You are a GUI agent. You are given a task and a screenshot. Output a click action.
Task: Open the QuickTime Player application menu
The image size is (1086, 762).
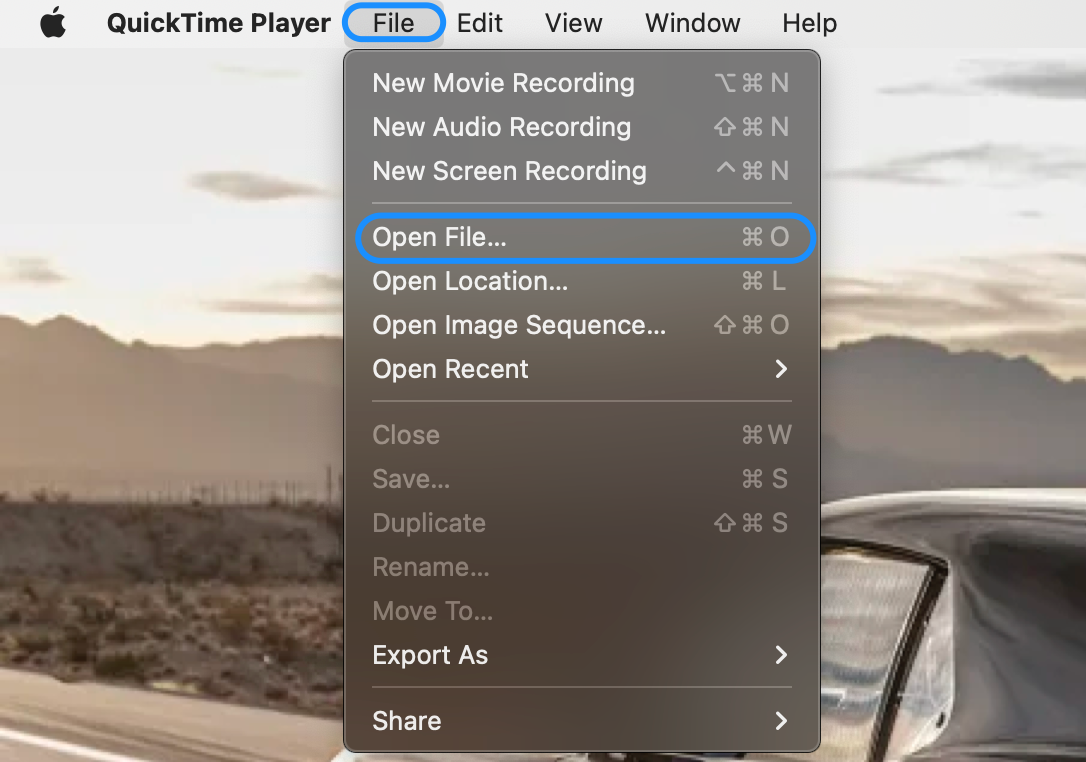click(218, 22)
